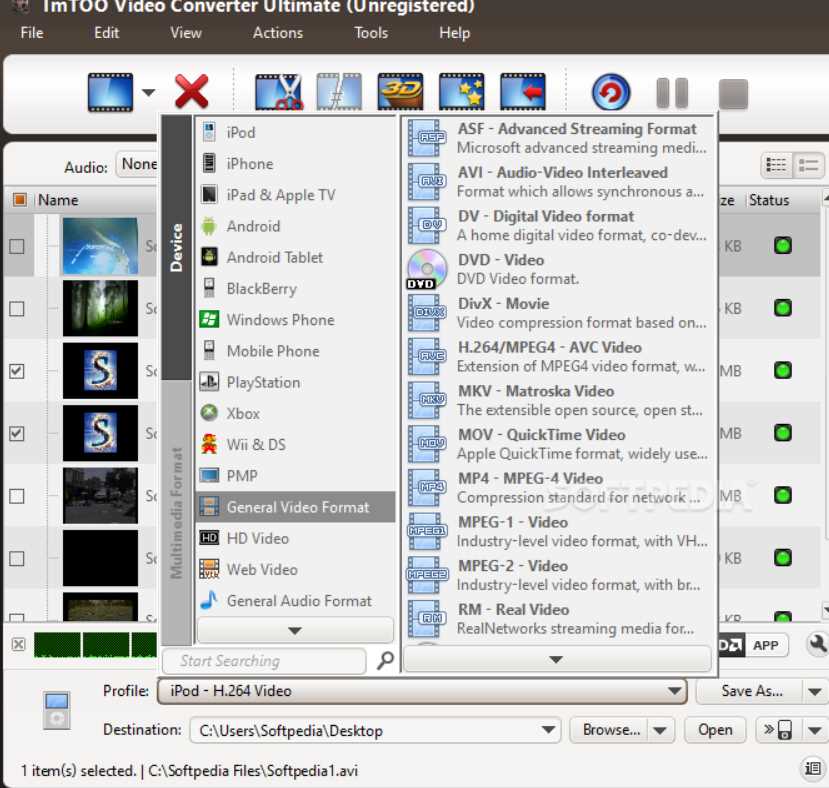
Task: Choose the Android Tablet category
Action: pos(295,257)
